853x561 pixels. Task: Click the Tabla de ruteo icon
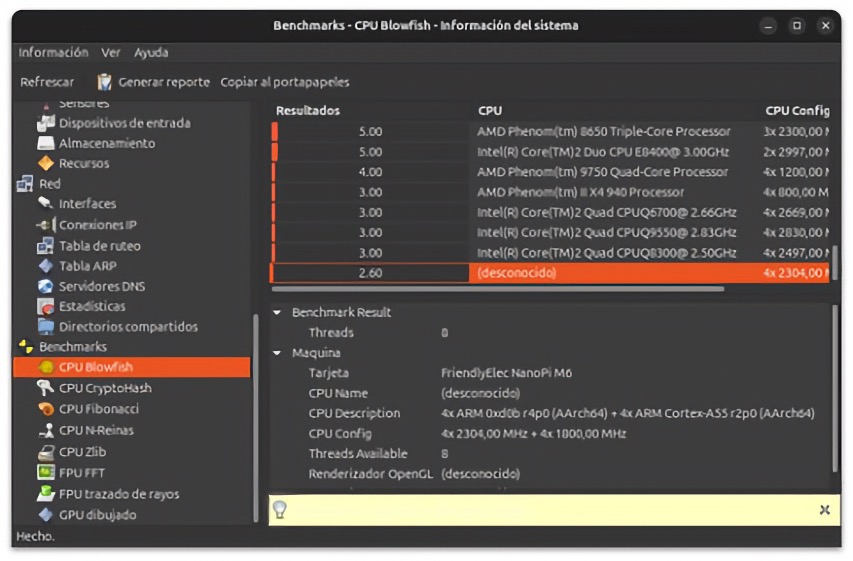(x=46, y=246)
